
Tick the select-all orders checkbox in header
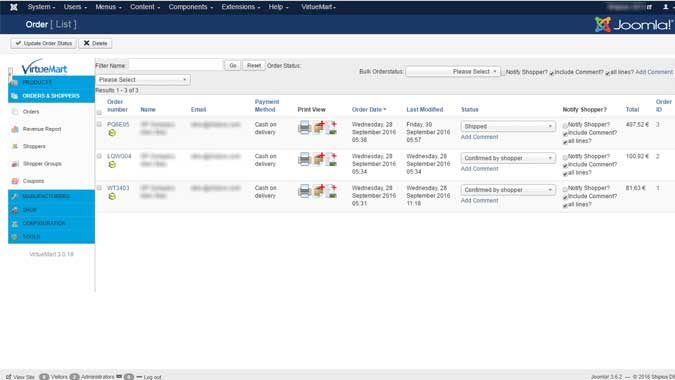(x=99, y=113)
